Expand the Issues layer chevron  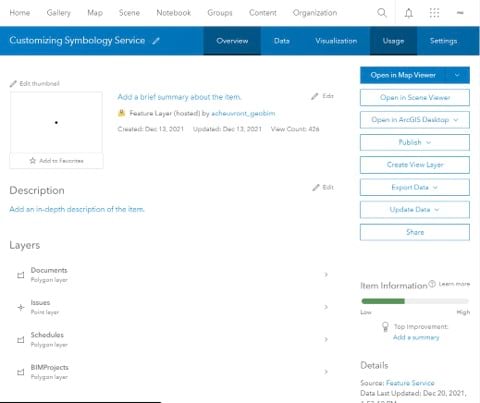pos(326,307)
